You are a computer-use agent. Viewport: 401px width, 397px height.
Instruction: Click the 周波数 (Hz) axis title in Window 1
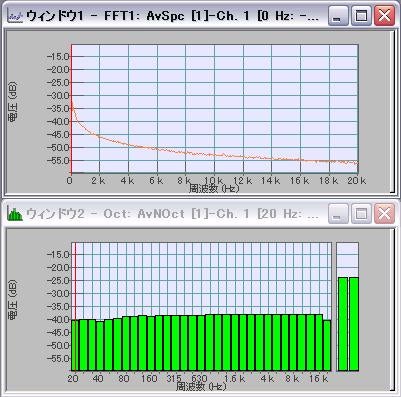[x=214, y=189]
